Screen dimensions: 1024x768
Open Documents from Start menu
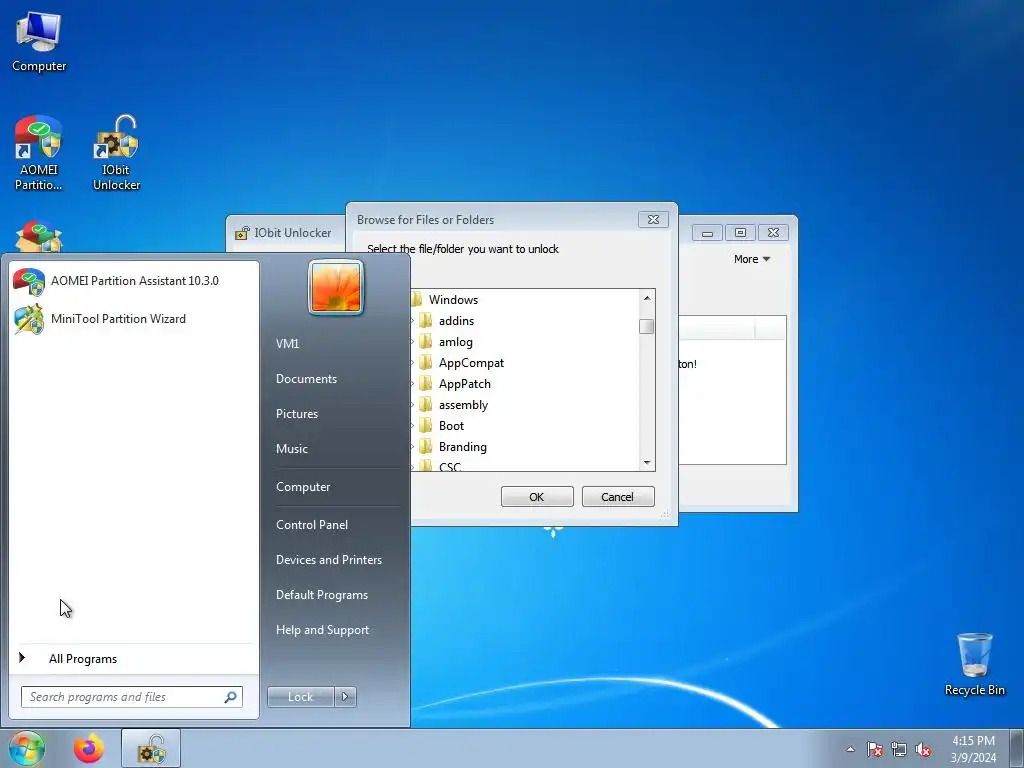[306, 379]
